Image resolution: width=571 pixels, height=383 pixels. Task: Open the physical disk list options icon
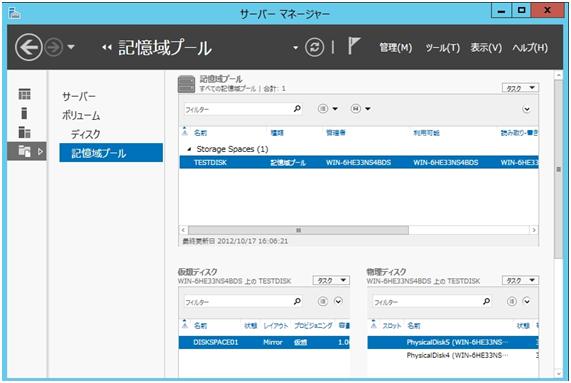click(x=512, y=301)
